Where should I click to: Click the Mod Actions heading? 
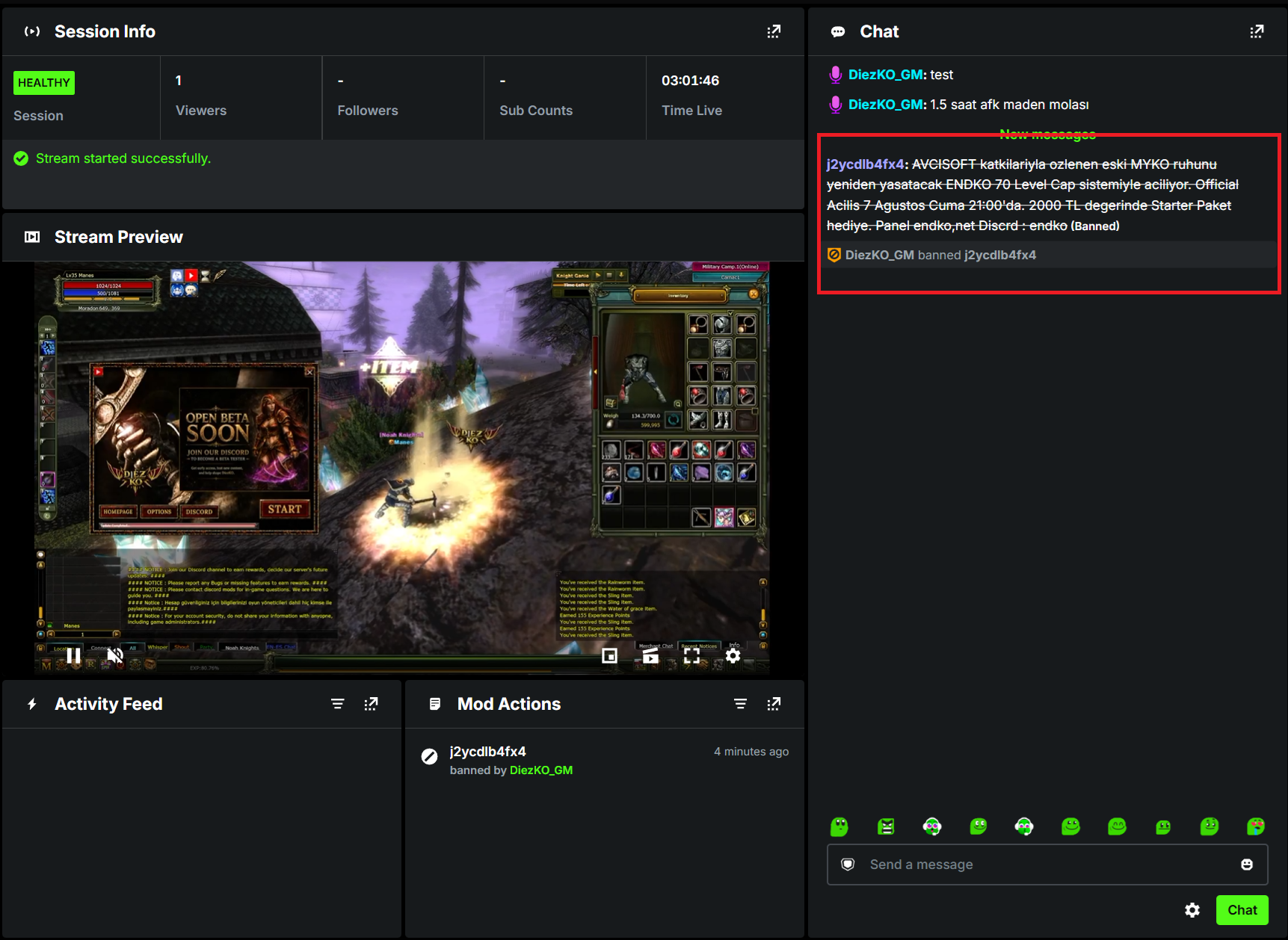509,704
